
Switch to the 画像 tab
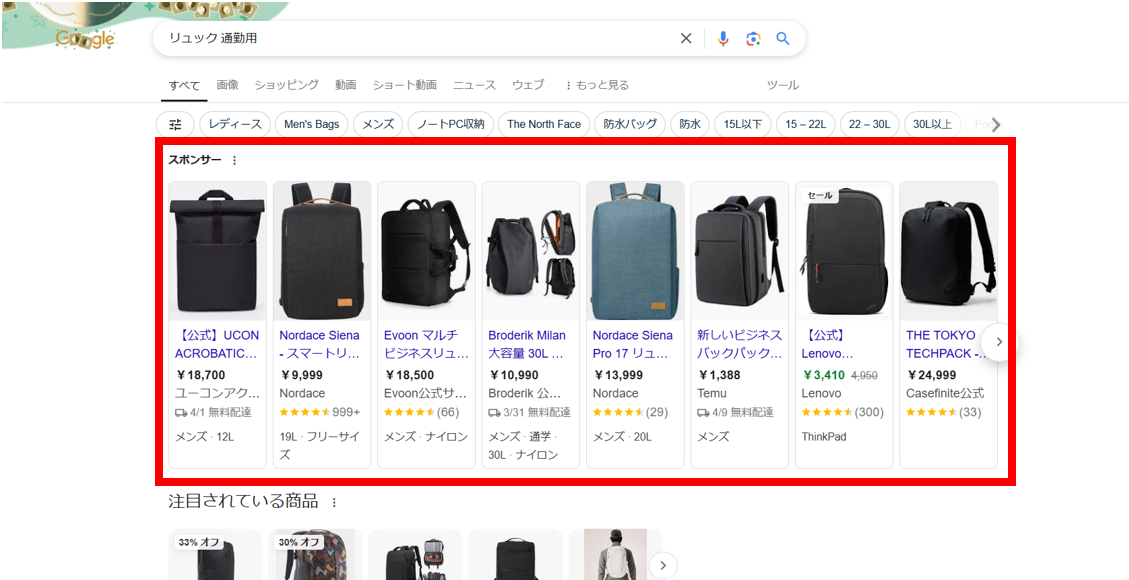click(x=227, y=85)
